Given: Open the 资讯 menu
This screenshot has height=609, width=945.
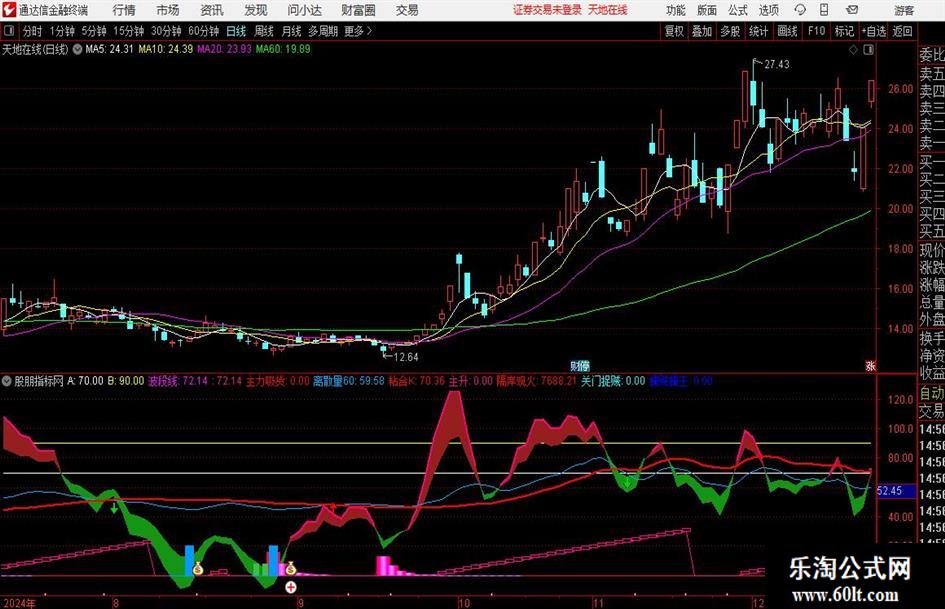Looking at the screenshot, I should coord(212,10).
